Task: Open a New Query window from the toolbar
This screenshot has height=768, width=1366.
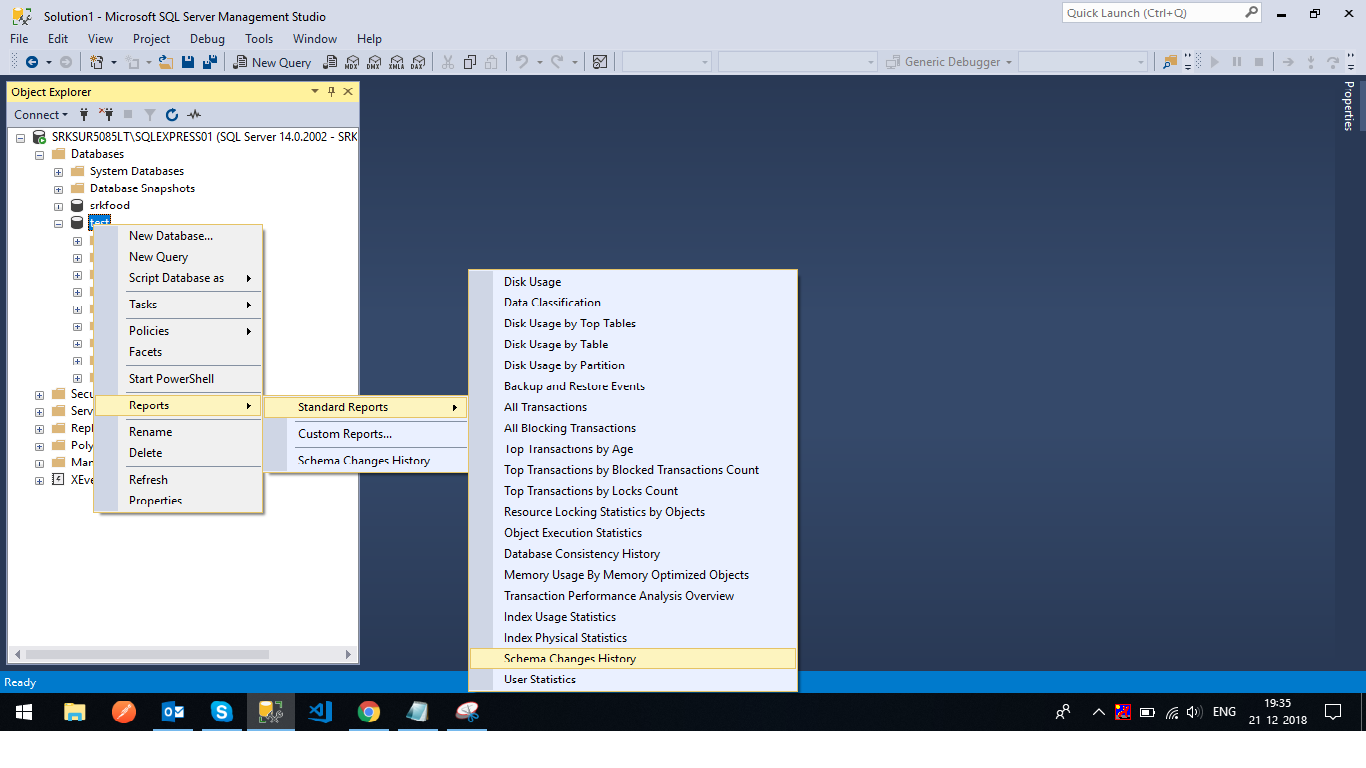Action: pyautogui.click(x=271, y=61)
